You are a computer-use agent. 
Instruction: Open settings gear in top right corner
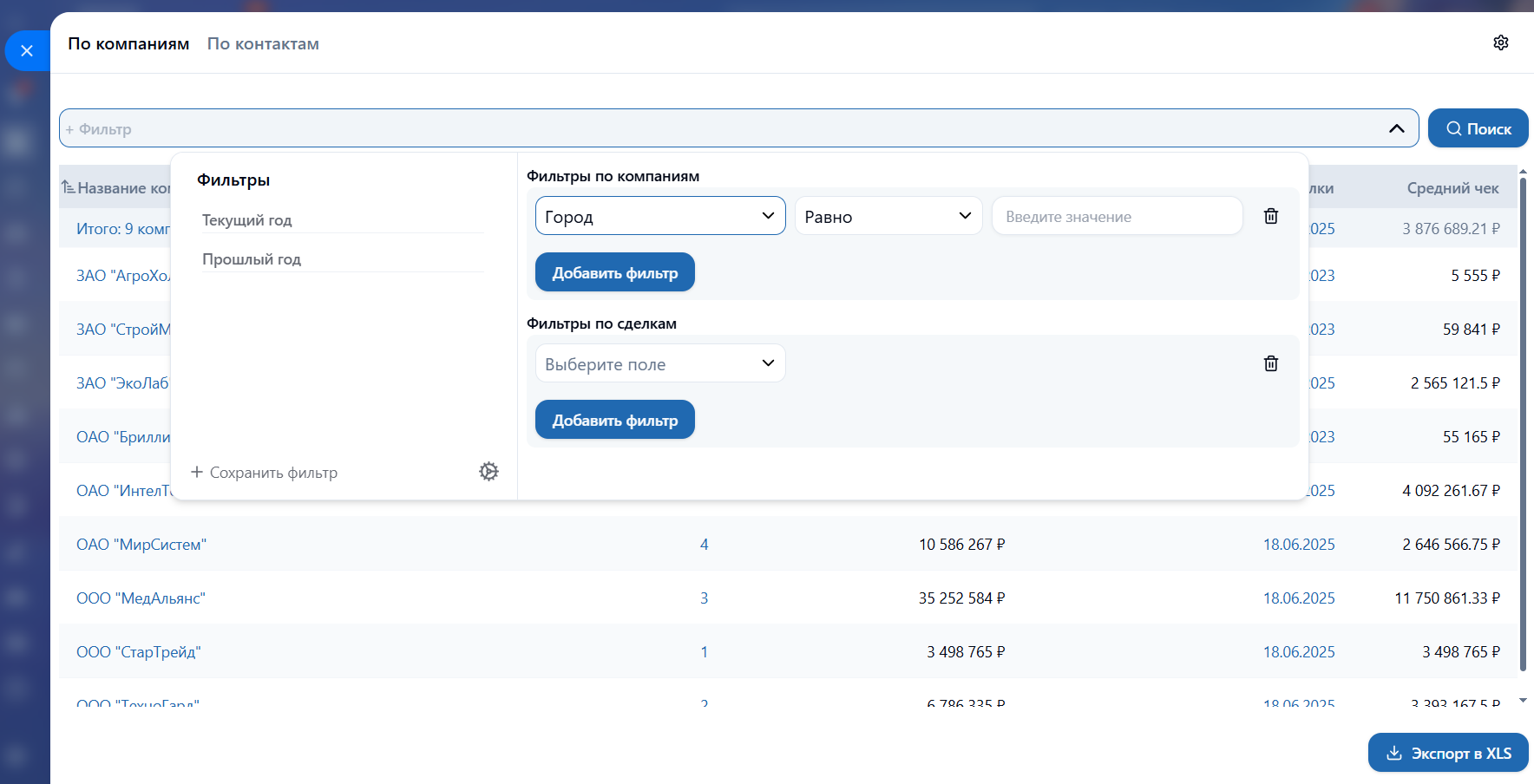click(x=1500, y=42)
